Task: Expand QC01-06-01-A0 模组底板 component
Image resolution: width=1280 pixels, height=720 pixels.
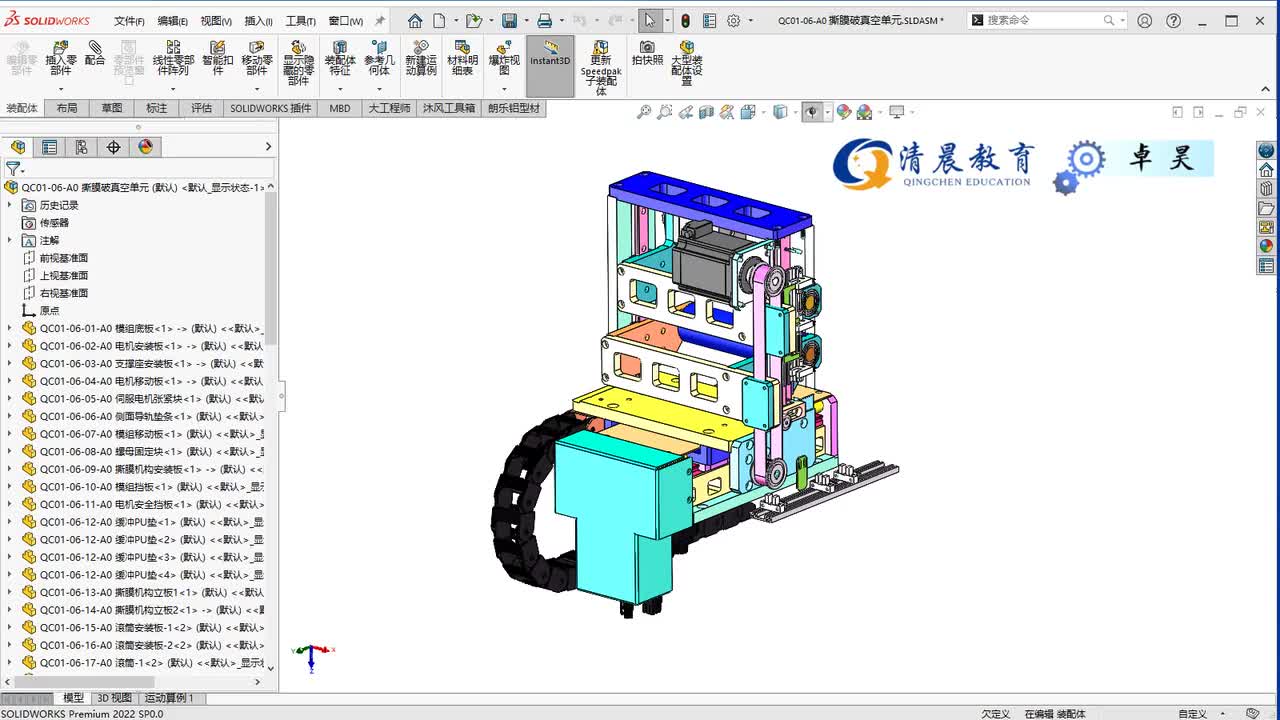Action: tap(10, 328)
